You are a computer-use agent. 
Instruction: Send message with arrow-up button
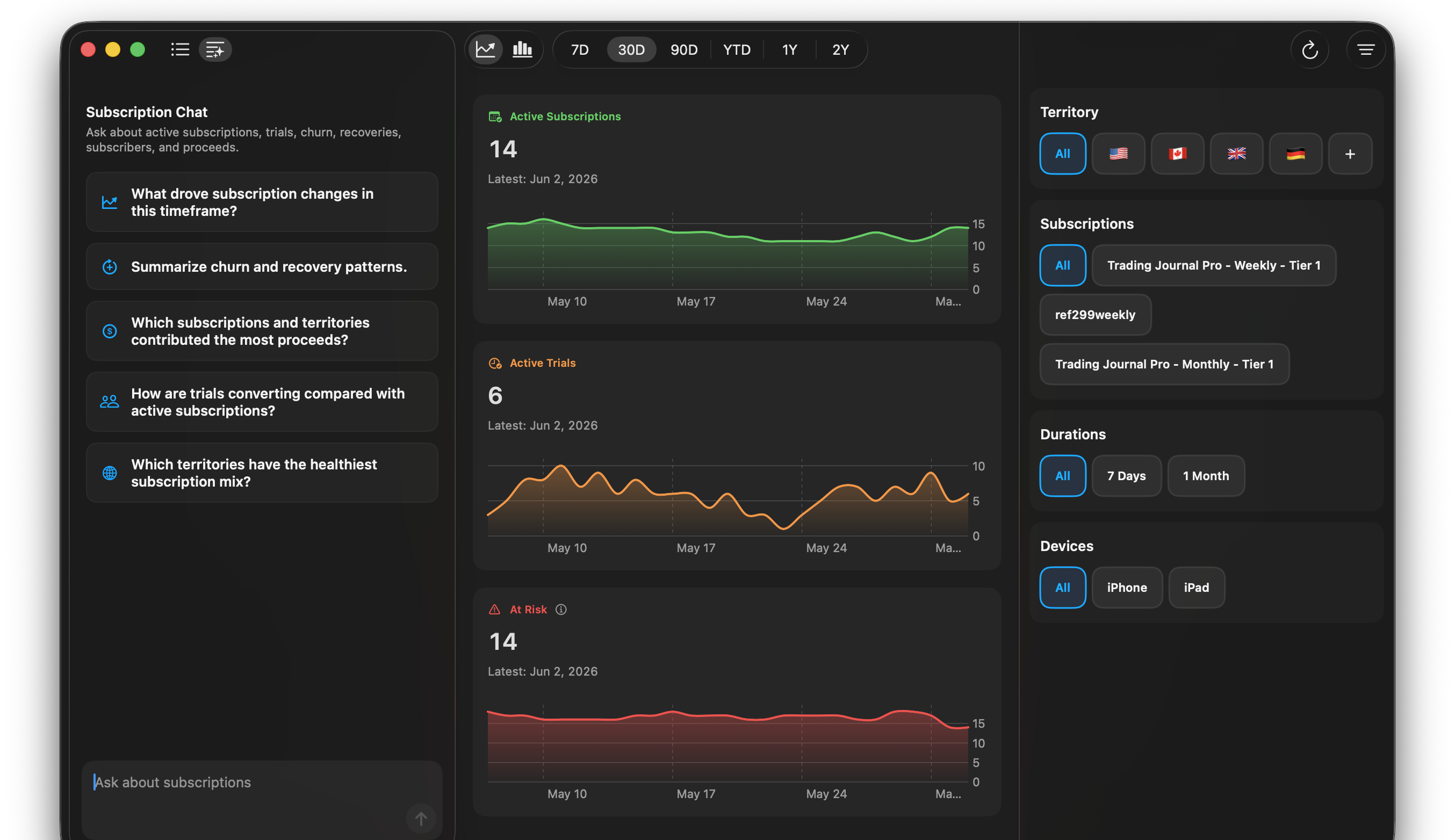[x=421, y=818]
